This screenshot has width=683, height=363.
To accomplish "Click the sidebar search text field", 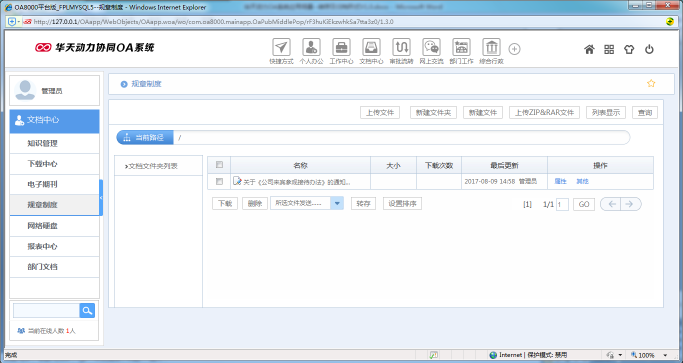I will [x=47, y=310].
